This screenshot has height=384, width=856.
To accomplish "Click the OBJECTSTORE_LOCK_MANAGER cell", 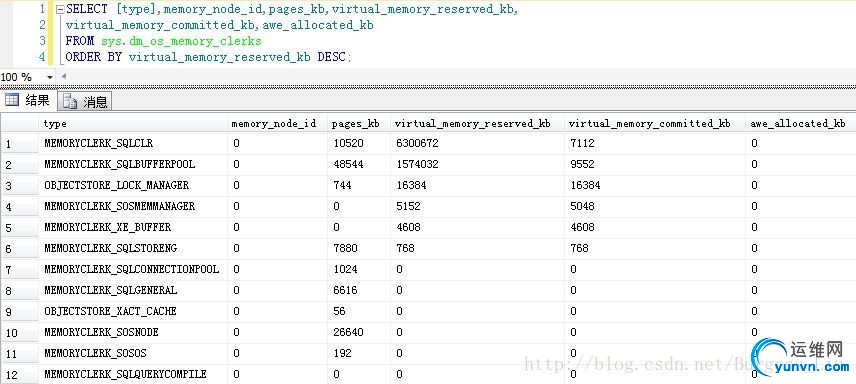I will [133, 186].
